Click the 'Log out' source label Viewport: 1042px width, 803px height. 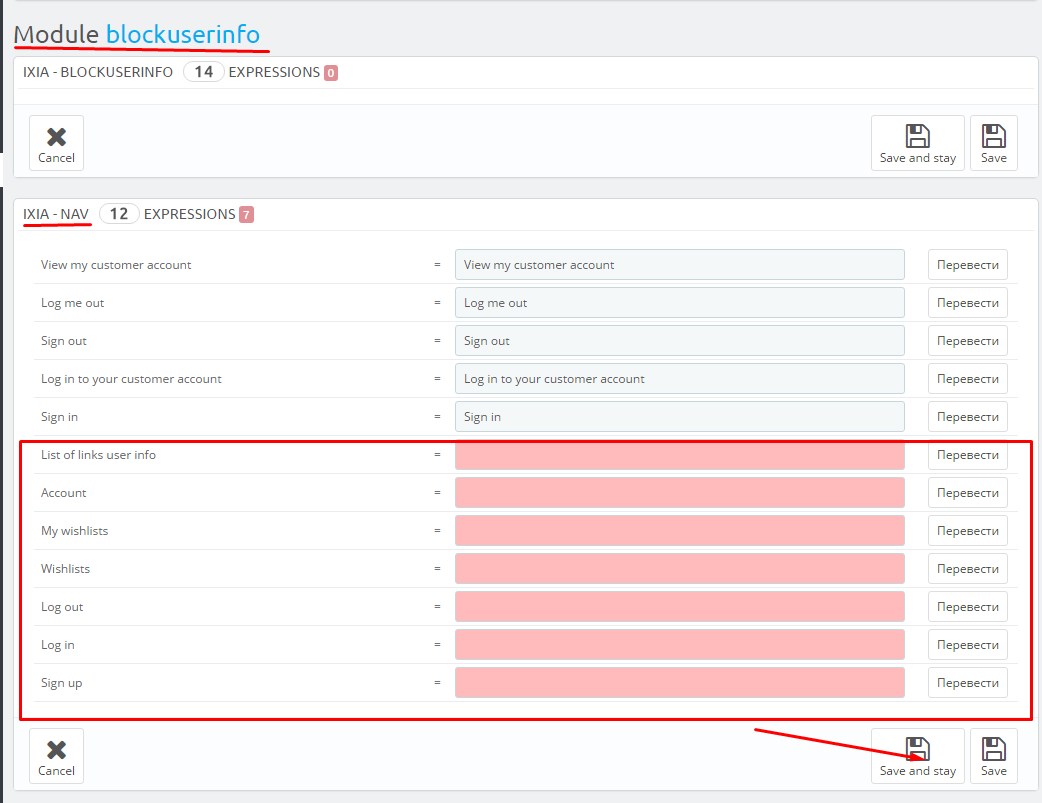tap(62, 606)
